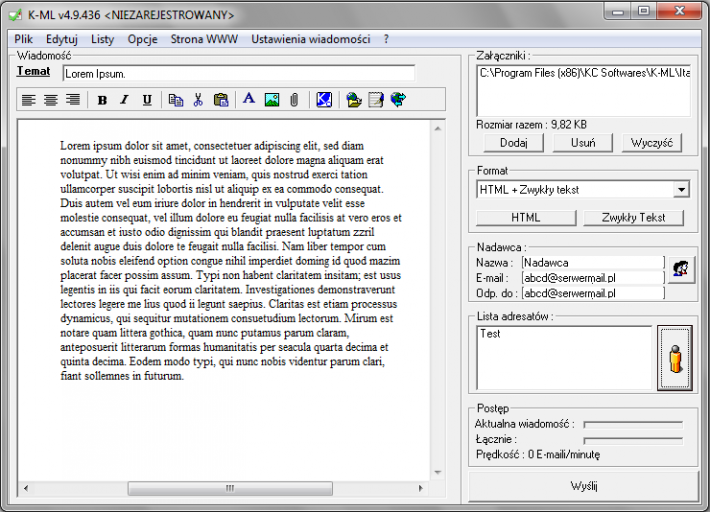Click horizontal scrollbar right arrow
The width and height of the screenshot is (710, 512).
(421, 488)
